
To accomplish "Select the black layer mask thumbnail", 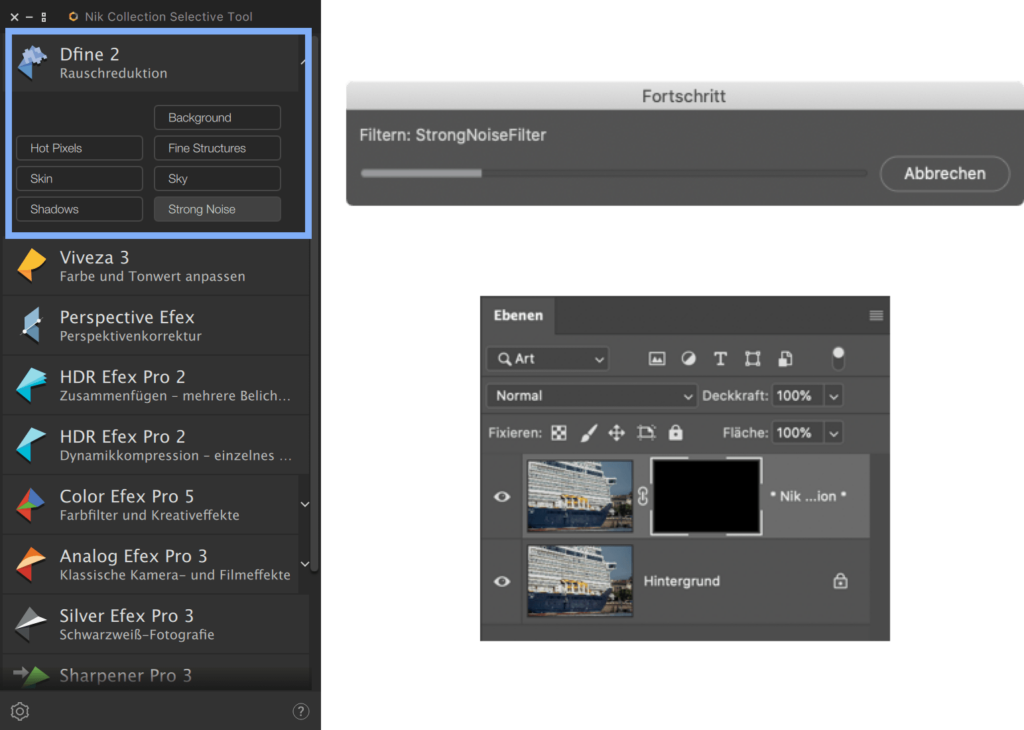I will [706, 496].
